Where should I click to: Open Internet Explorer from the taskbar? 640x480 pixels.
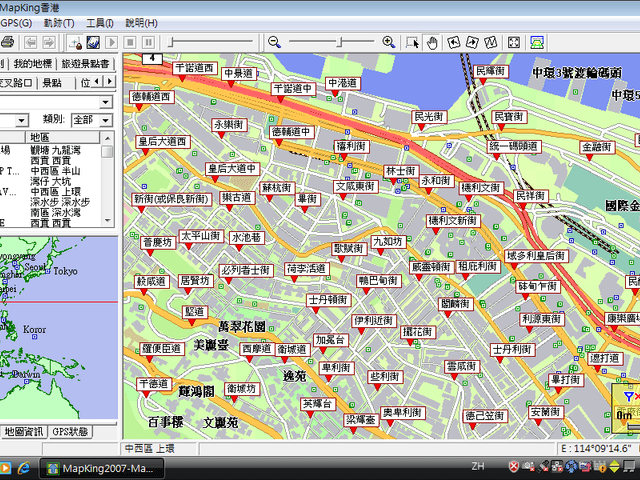[x=24, y=468]
